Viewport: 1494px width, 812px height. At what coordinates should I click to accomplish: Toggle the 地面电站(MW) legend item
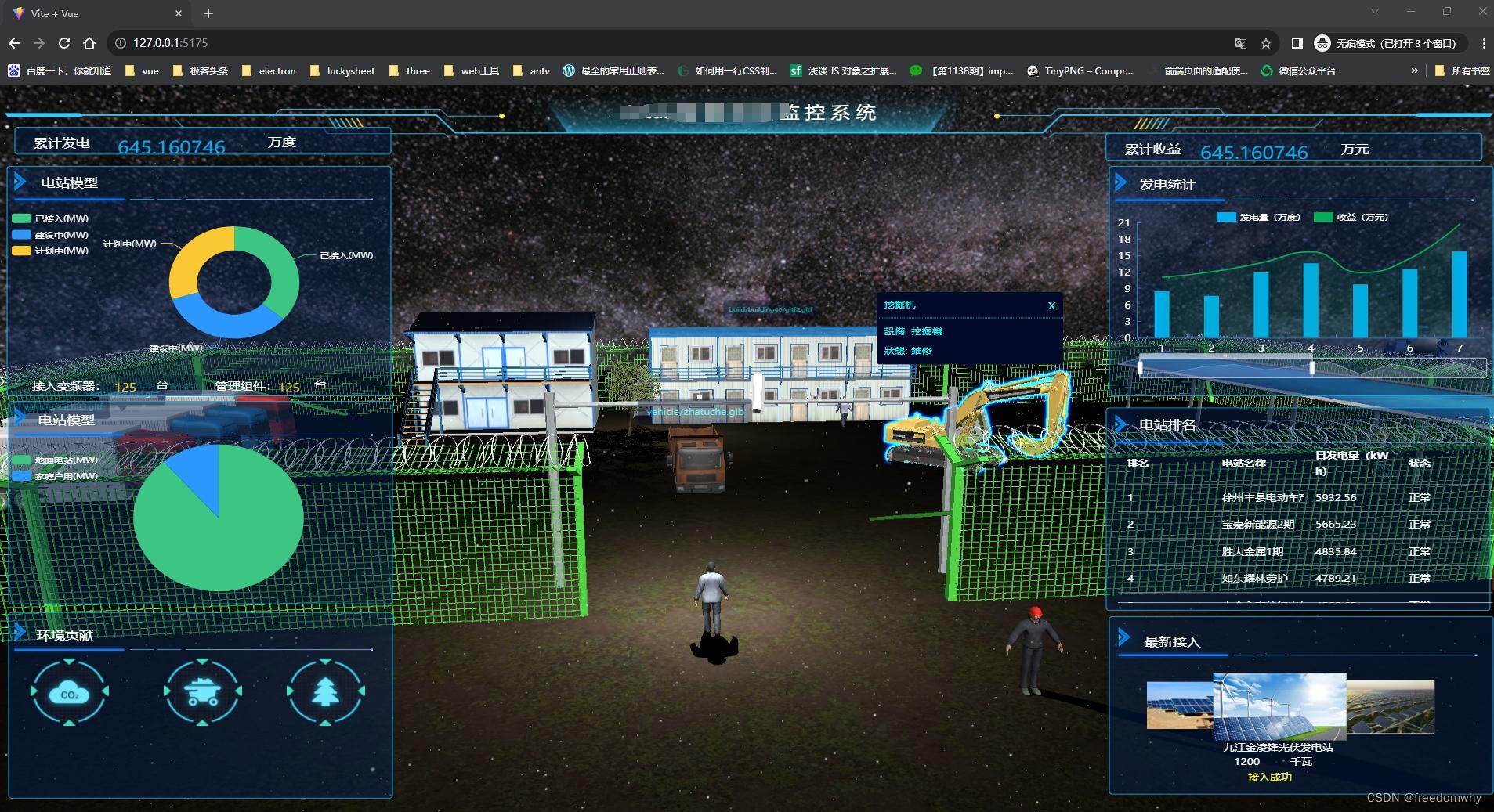55,460
